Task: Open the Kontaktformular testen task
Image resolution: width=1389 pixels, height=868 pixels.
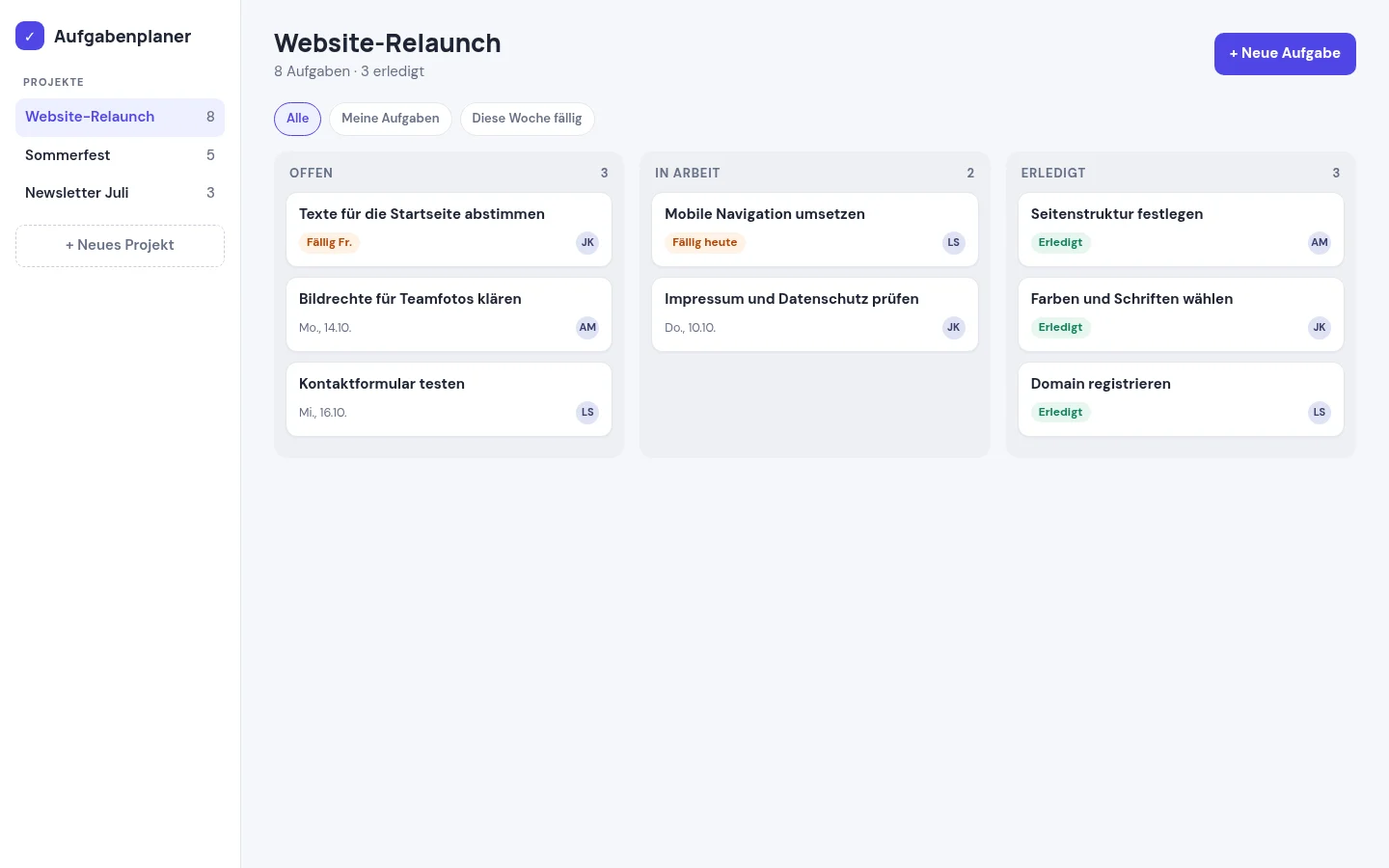Action: [x=449, y=399]
